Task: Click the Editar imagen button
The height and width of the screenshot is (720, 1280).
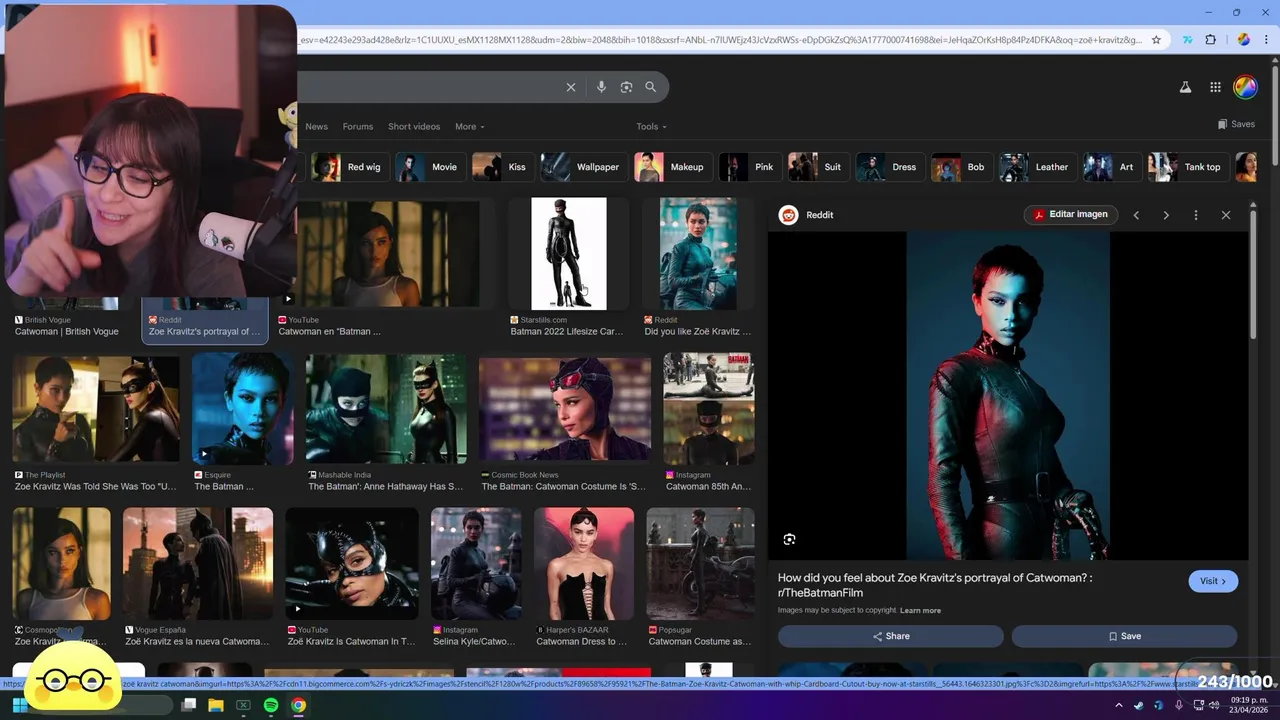Action: point(1070,215)
